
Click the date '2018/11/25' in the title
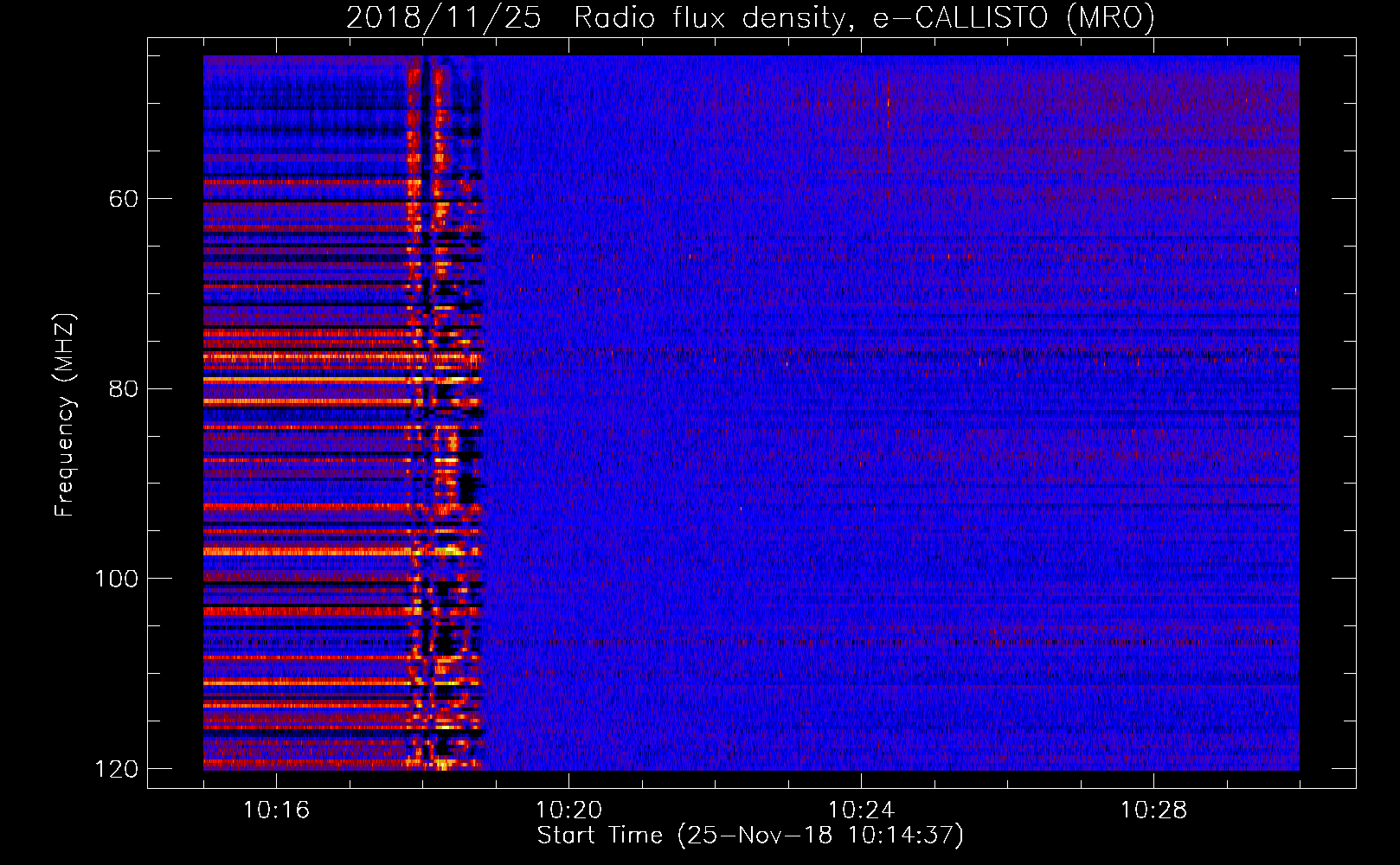pyautogui.click(x=445, y=17)
